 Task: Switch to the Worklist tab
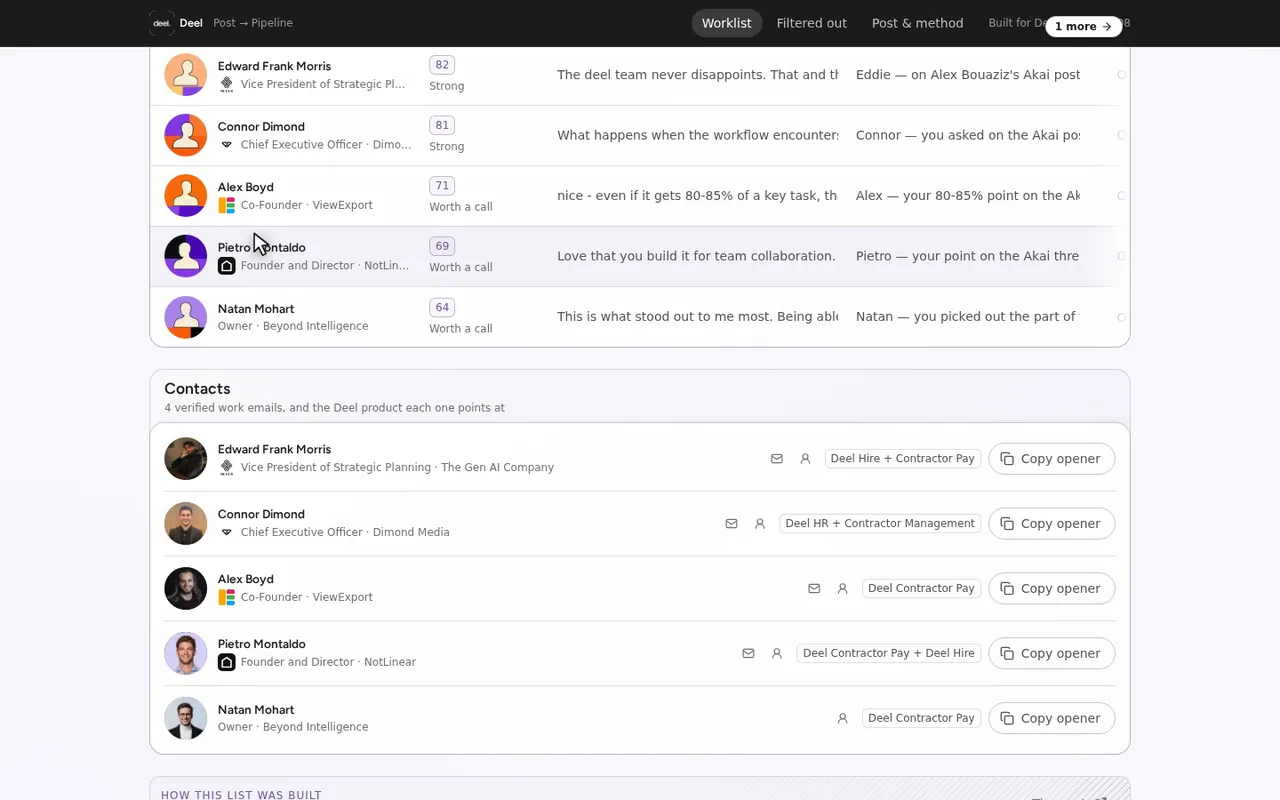point(727,23)
